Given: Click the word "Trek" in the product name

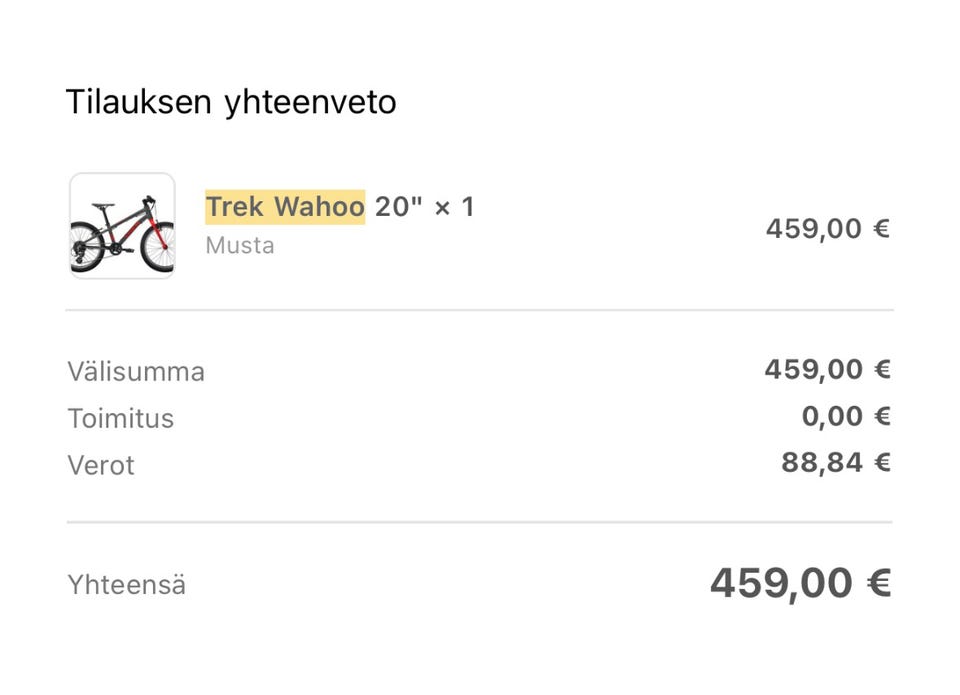Looking at the screenshot, I should [x=235, y=207].
